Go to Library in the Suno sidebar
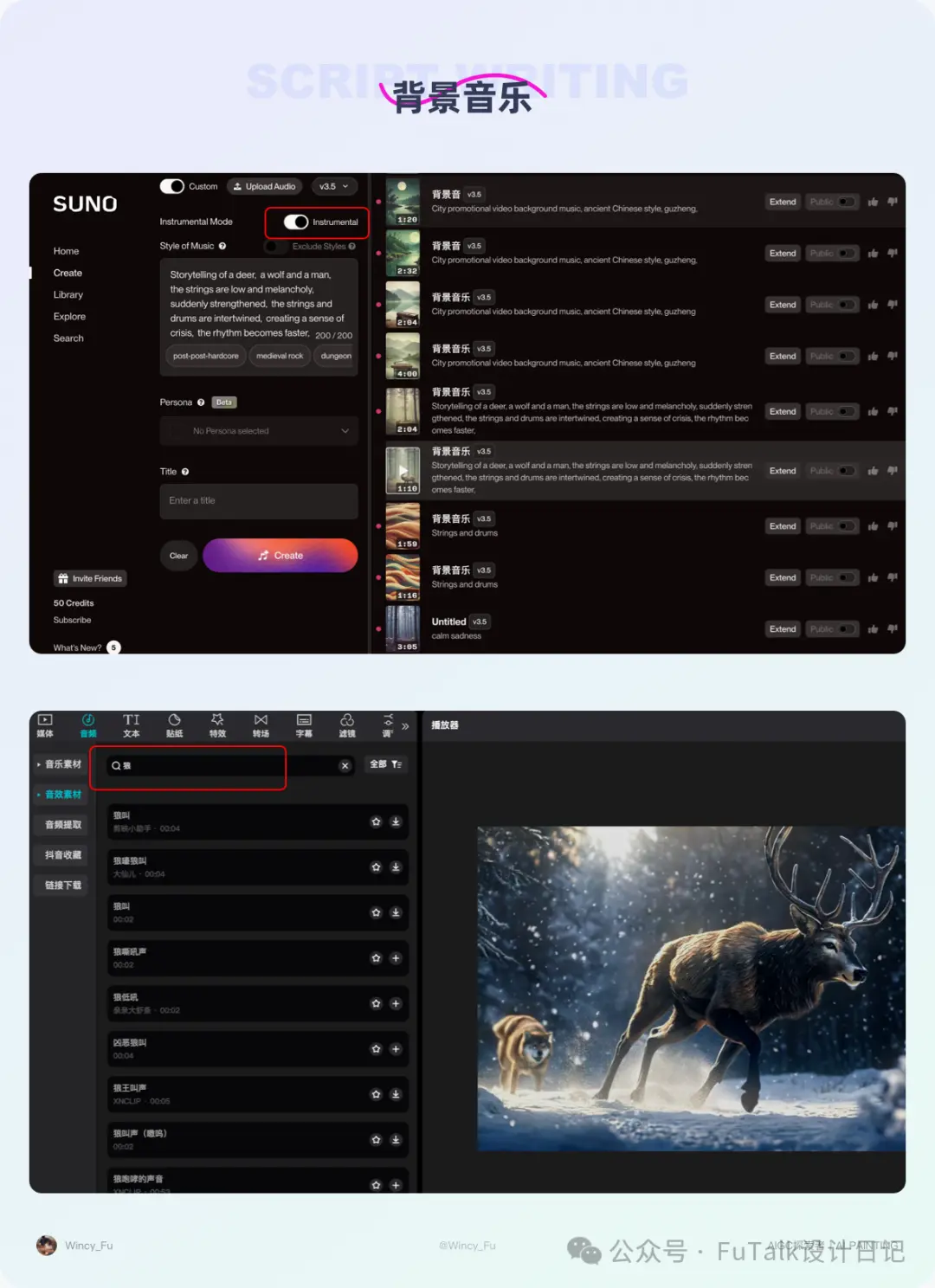 68,295
